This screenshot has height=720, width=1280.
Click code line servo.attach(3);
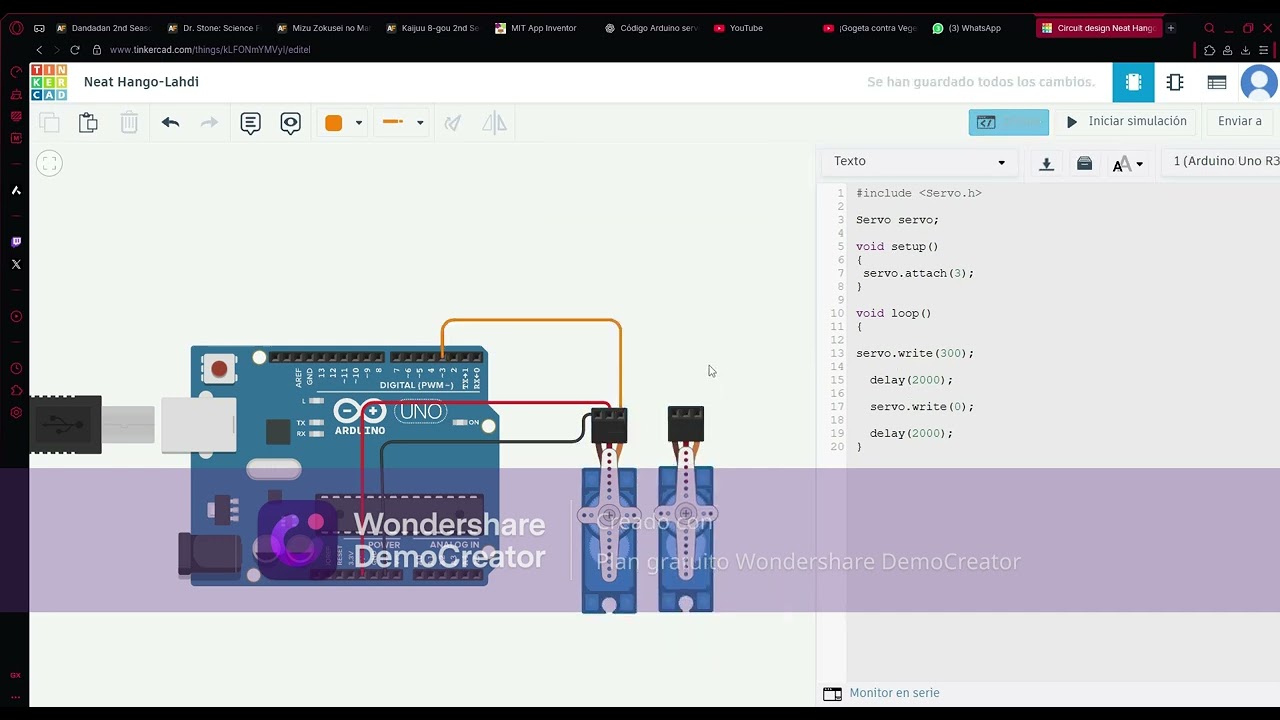tap(918, 273)
